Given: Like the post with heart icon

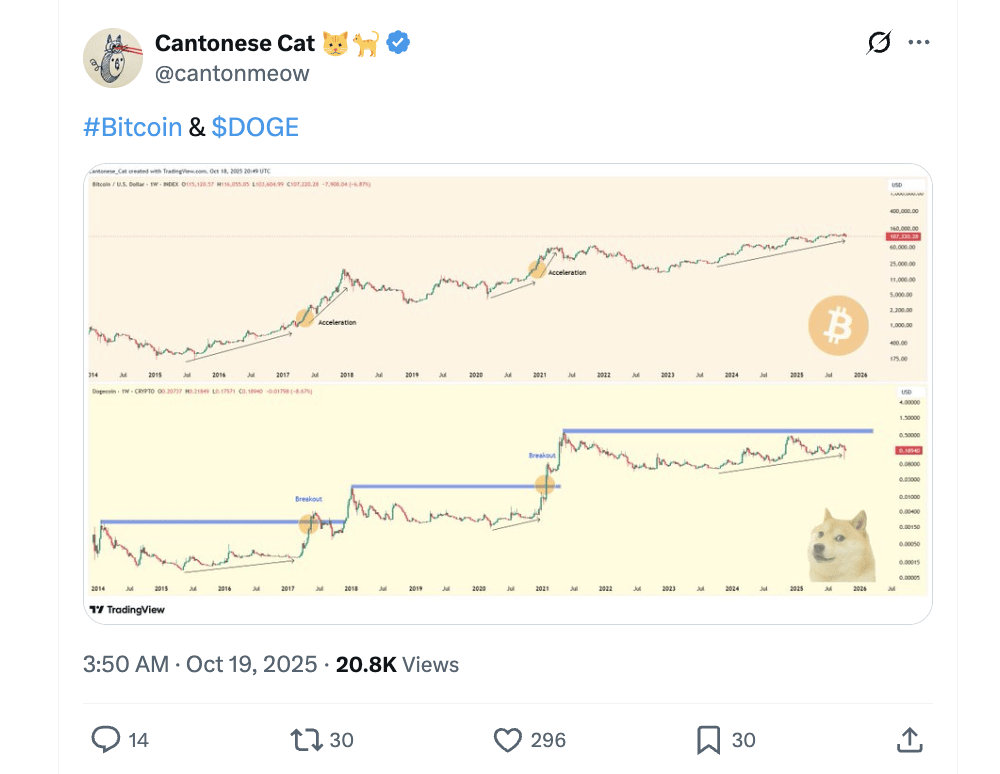Looking at the screenshot, I should point(508,739).
